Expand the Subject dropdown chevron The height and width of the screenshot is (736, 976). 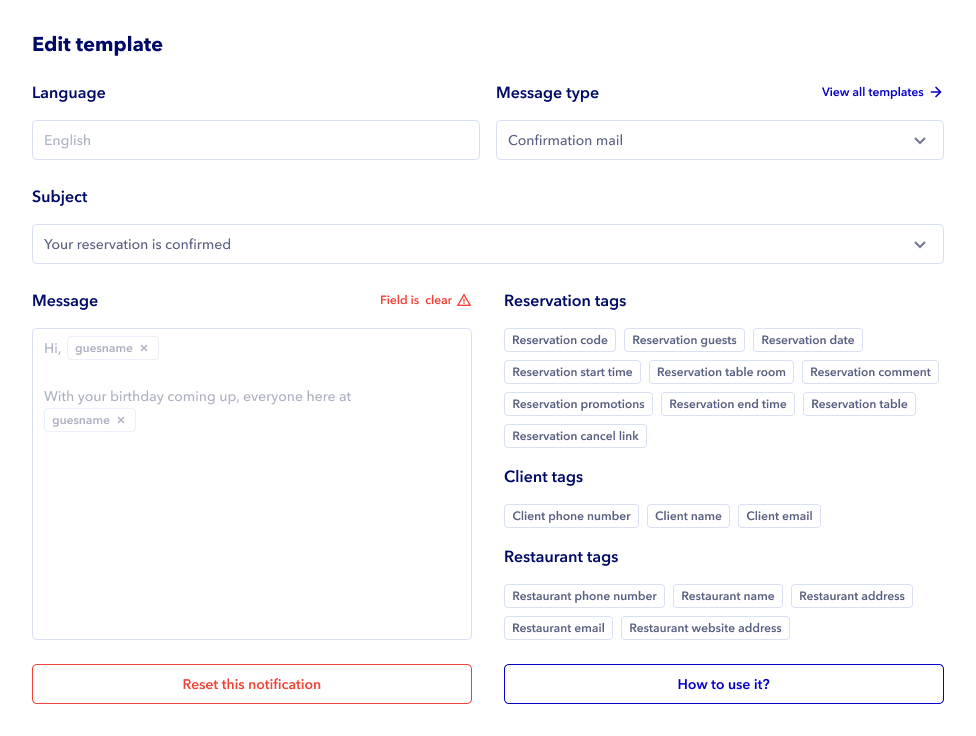pos(920,244)
